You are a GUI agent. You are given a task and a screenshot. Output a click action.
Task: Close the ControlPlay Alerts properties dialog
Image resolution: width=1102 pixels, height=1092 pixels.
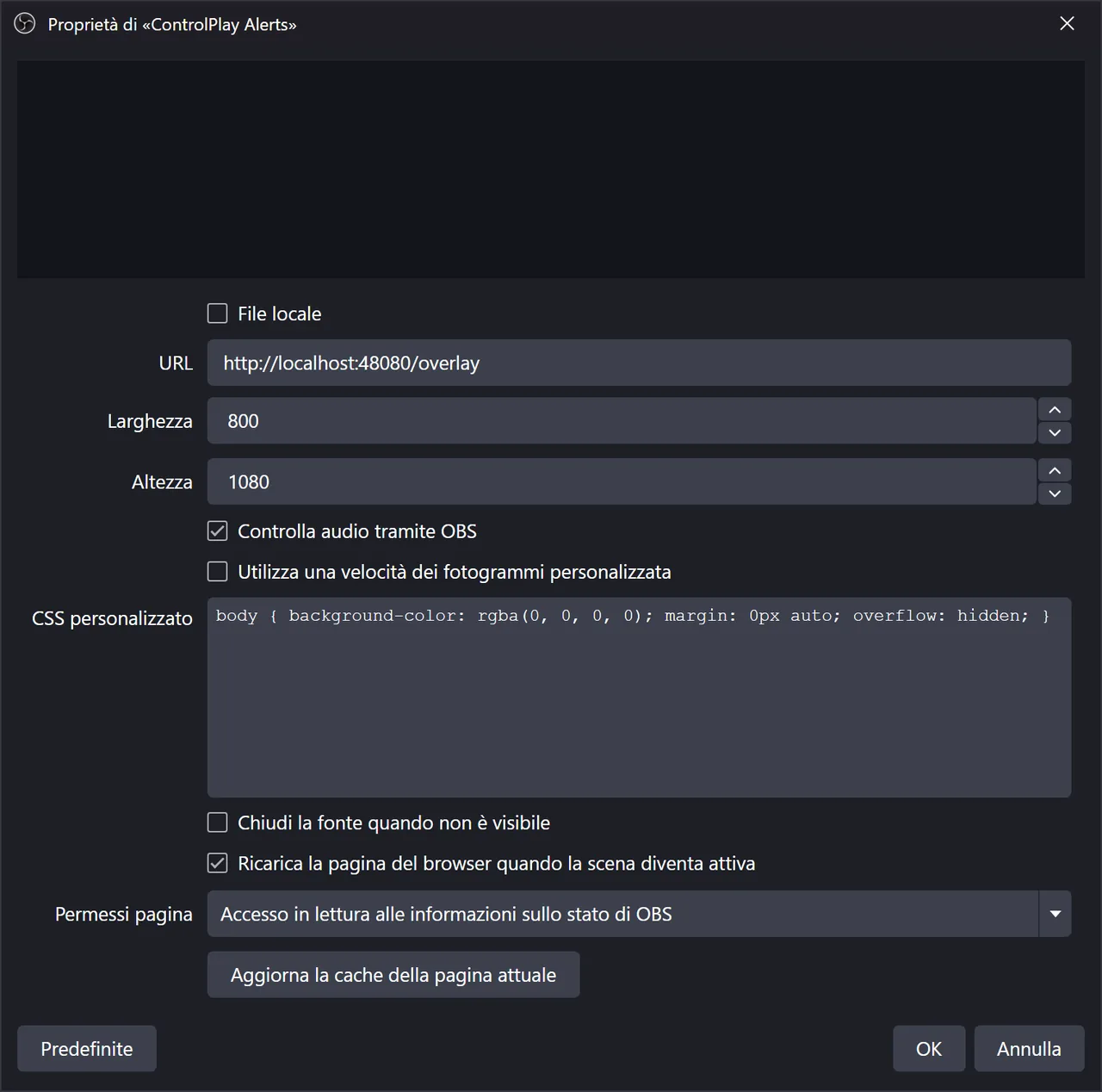tap(1067, 24)
